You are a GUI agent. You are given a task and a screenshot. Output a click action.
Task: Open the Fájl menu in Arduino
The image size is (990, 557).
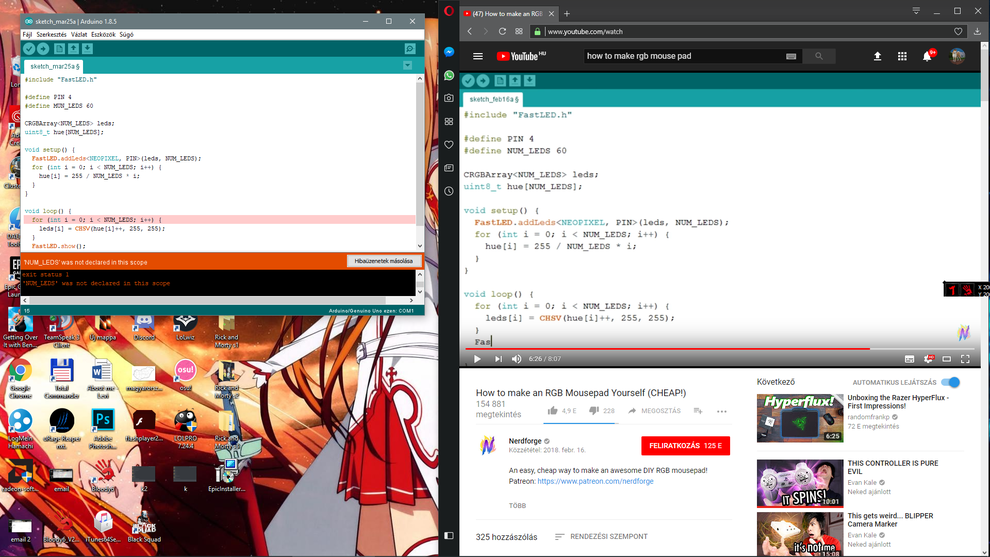coord(27,35)
